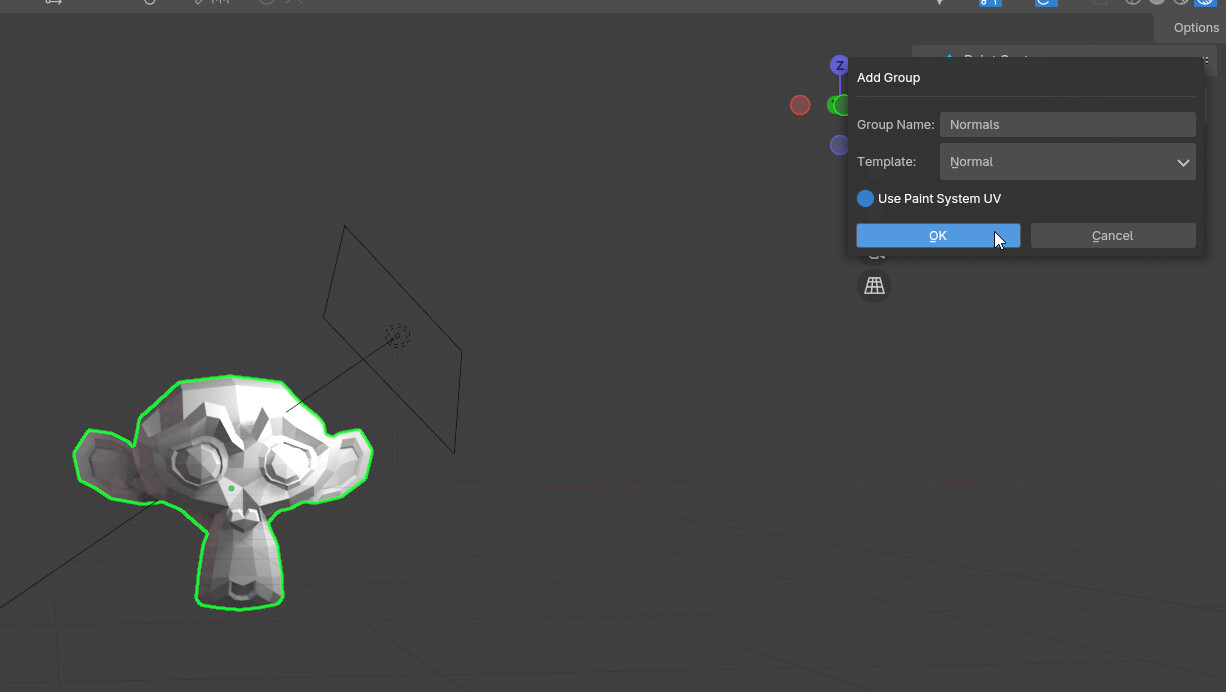Screen dimensions: 1226x692
Task: Cancel the Add Group dialog
Action: coord(1113,235)
